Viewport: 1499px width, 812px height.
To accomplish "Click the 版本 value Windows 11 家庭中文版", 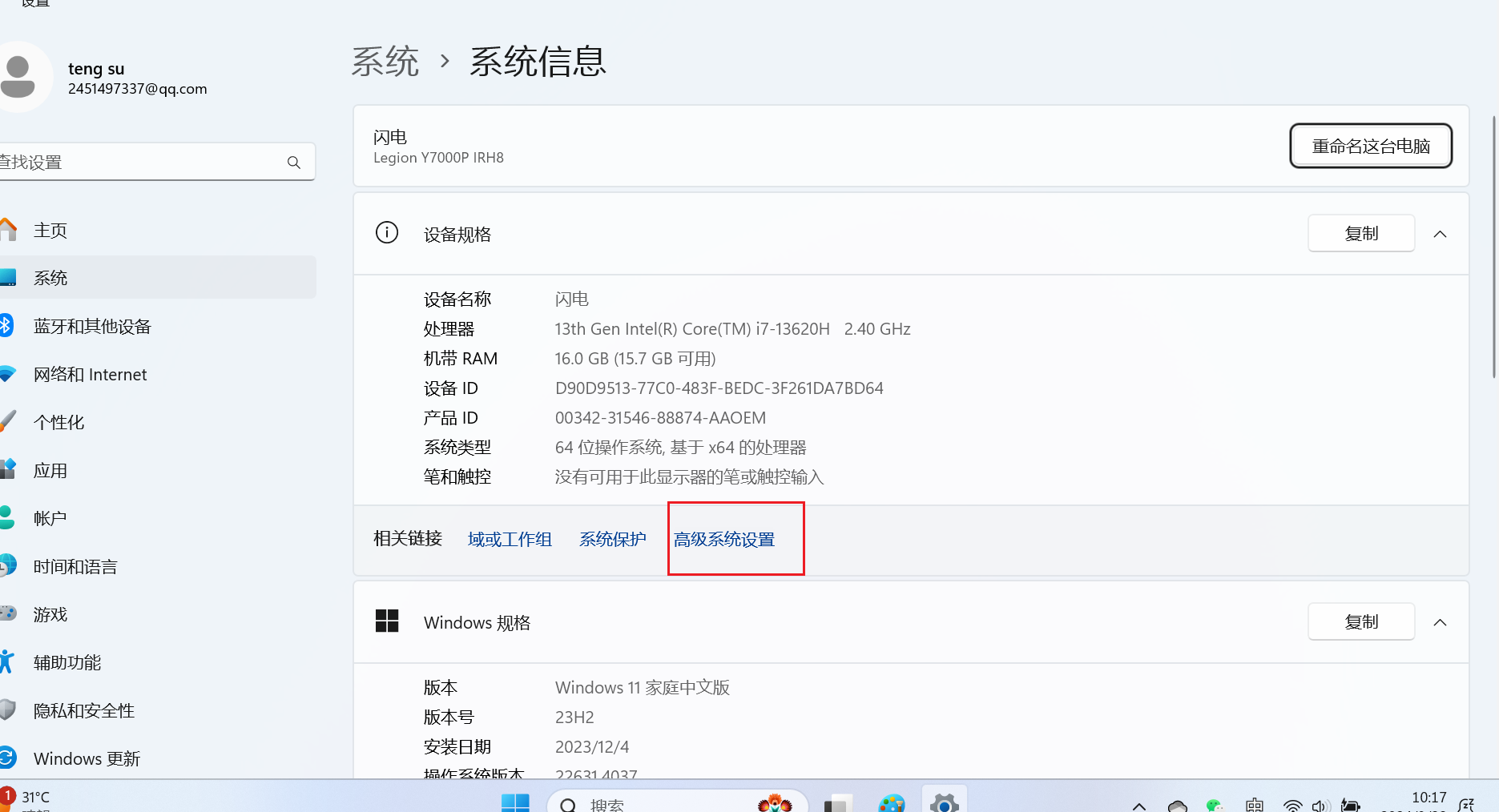I will pyautogui.click(x=643, y=688).
